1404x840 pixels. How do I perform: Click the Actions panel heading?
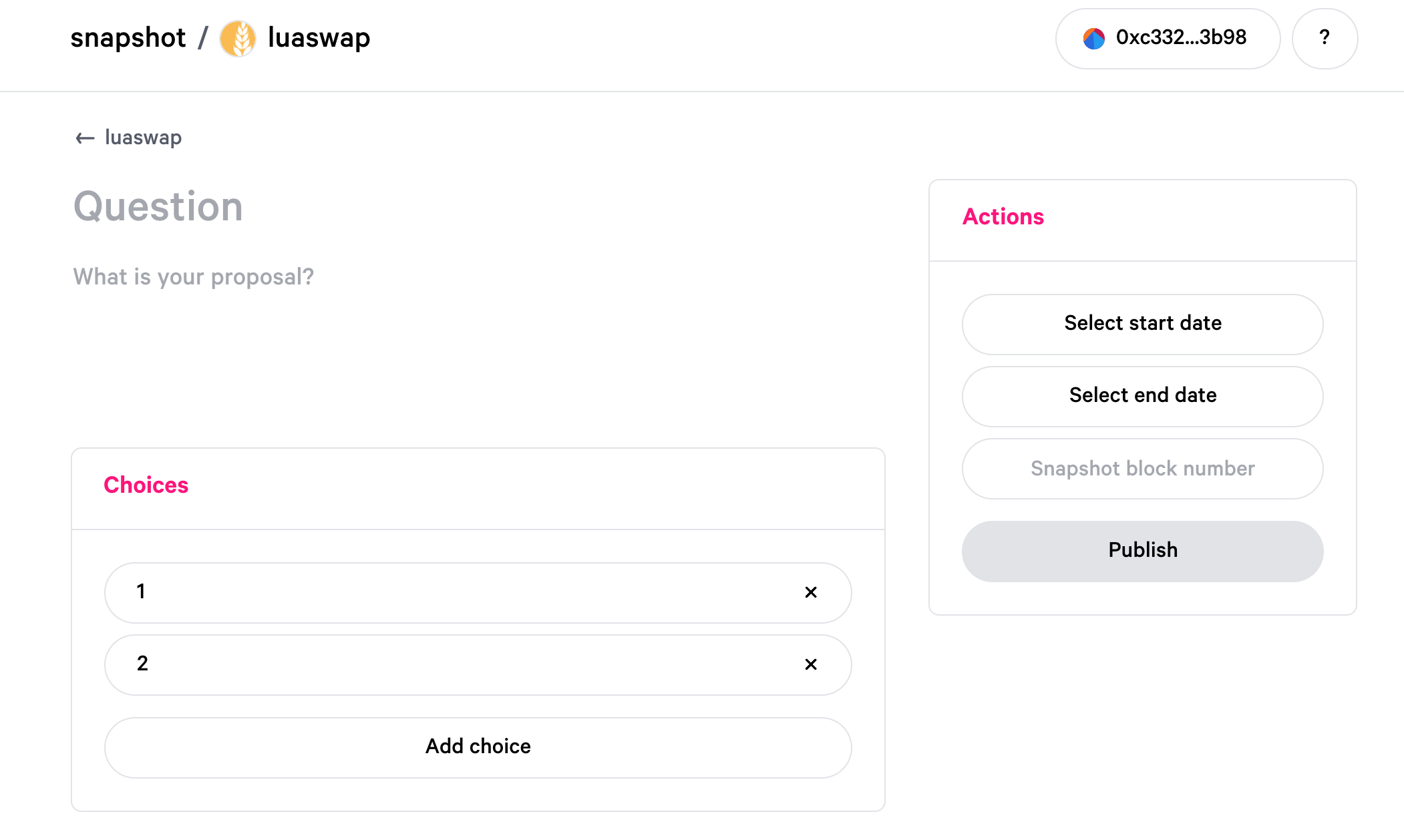coord(1003,217)
